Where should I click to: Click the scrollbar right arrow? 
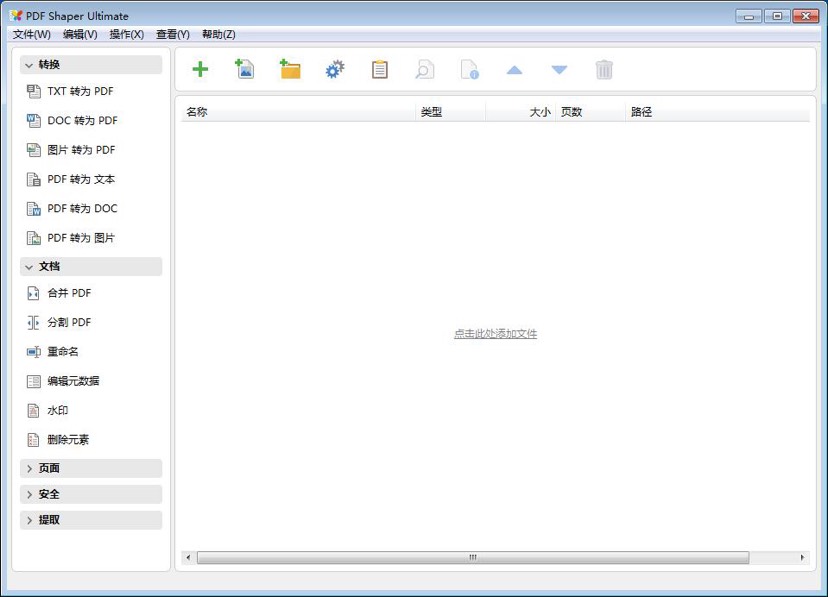coord(802,557)
